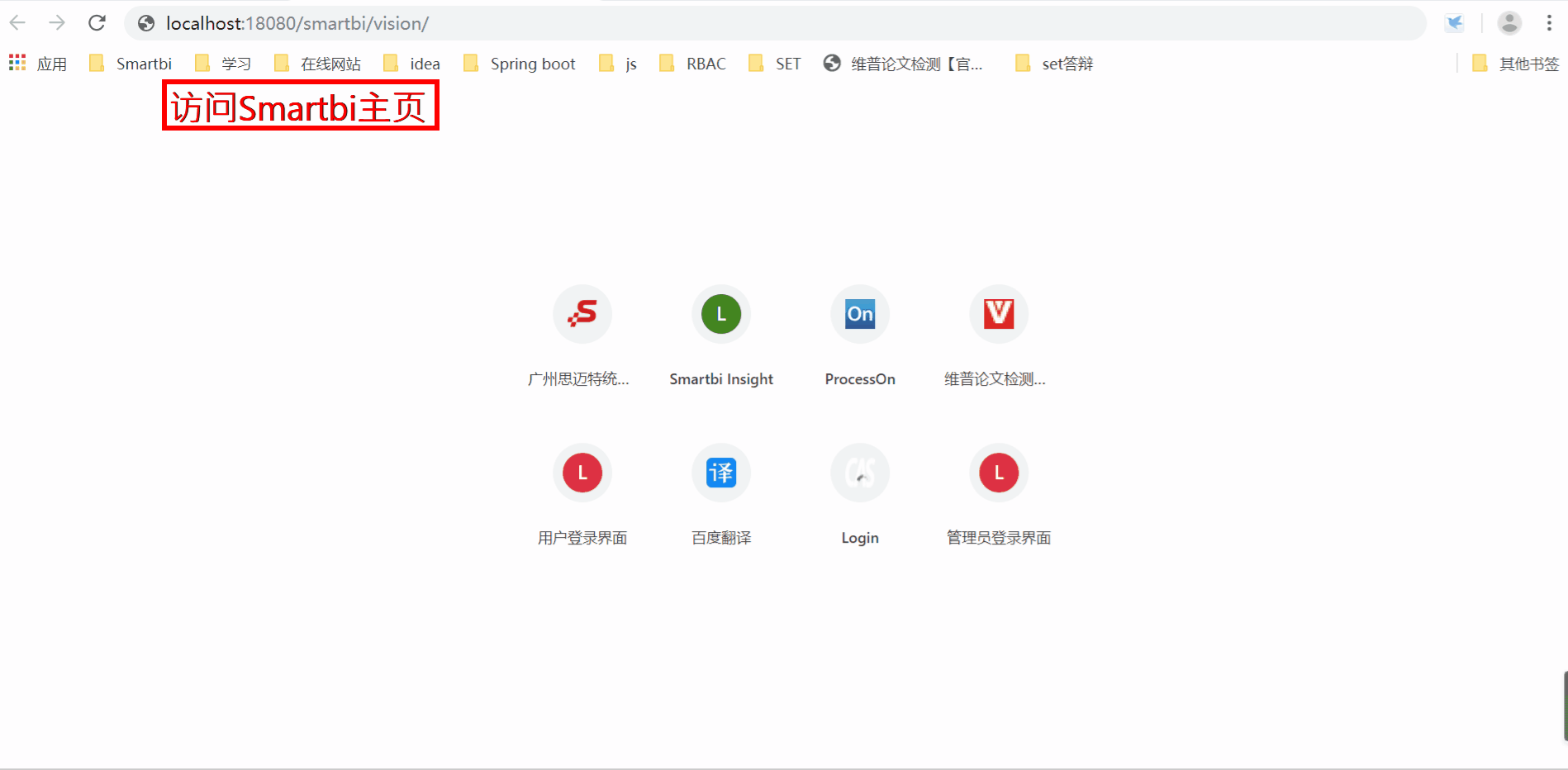
Task: Open the 学习 bookmark folder
Action: (x=223, y=64)
